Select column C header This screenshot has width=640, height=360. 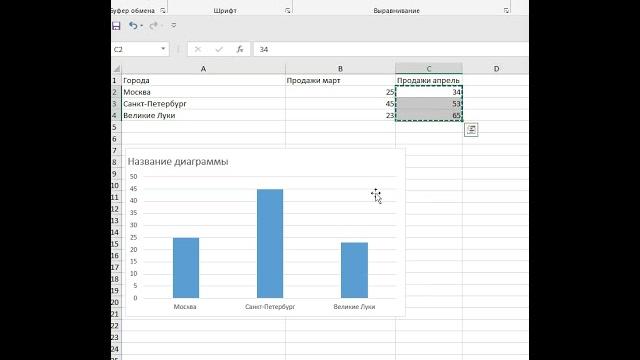(x=429, y=69)
